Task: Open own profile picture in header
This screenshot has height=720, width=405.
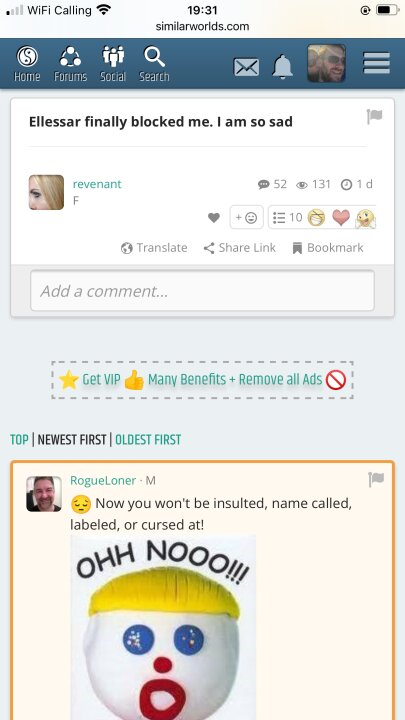Action: click(x=326, y=63)
